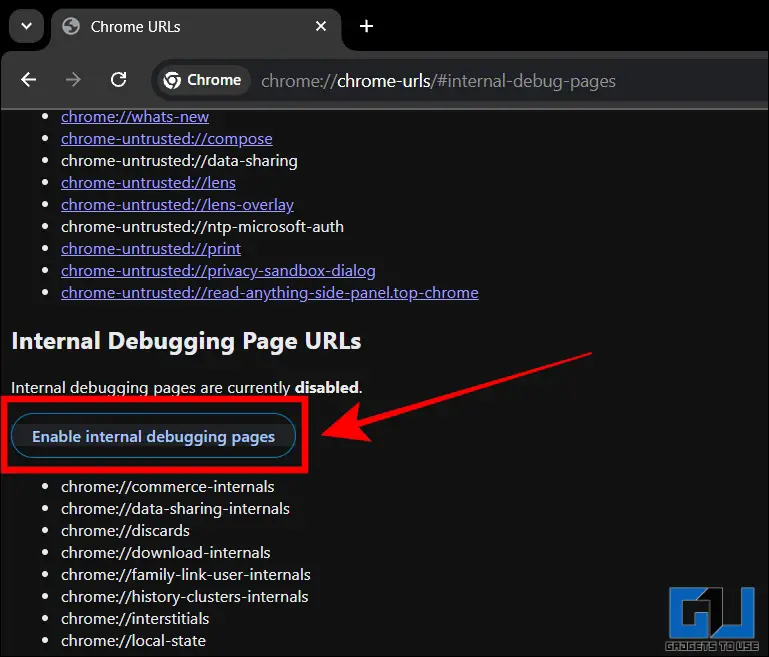
Task: Click the forward navigation arrow
Action: point(73,80)
